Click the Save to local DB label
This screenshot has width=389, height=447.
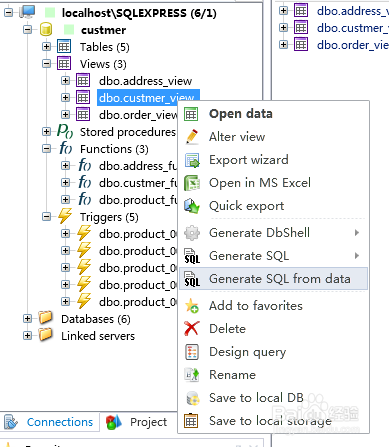pos(256,398)
